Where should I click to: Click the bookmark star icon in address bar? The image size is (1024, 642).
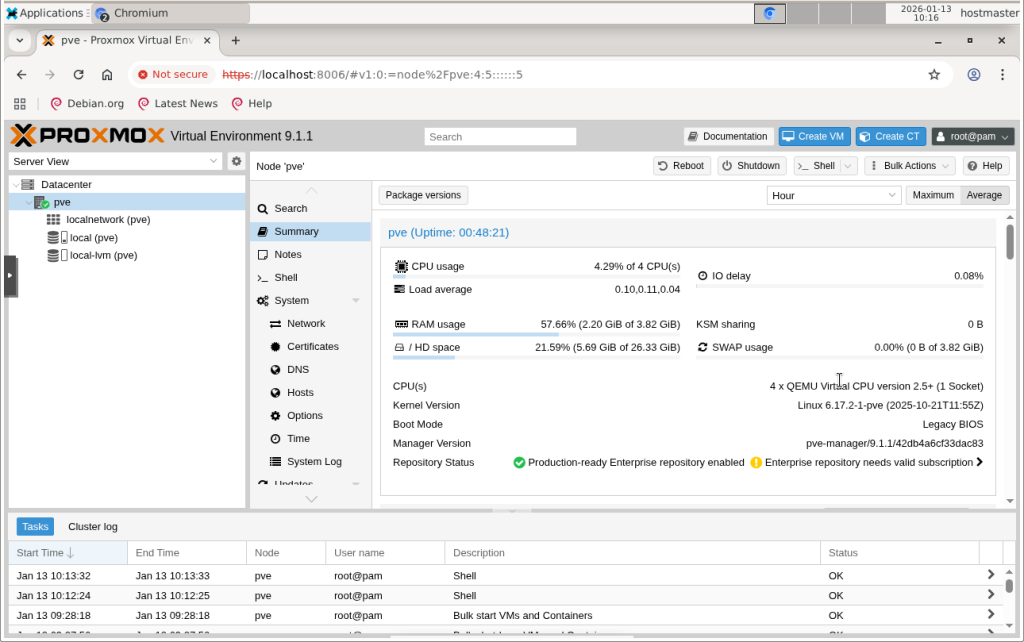coord(934,74)
